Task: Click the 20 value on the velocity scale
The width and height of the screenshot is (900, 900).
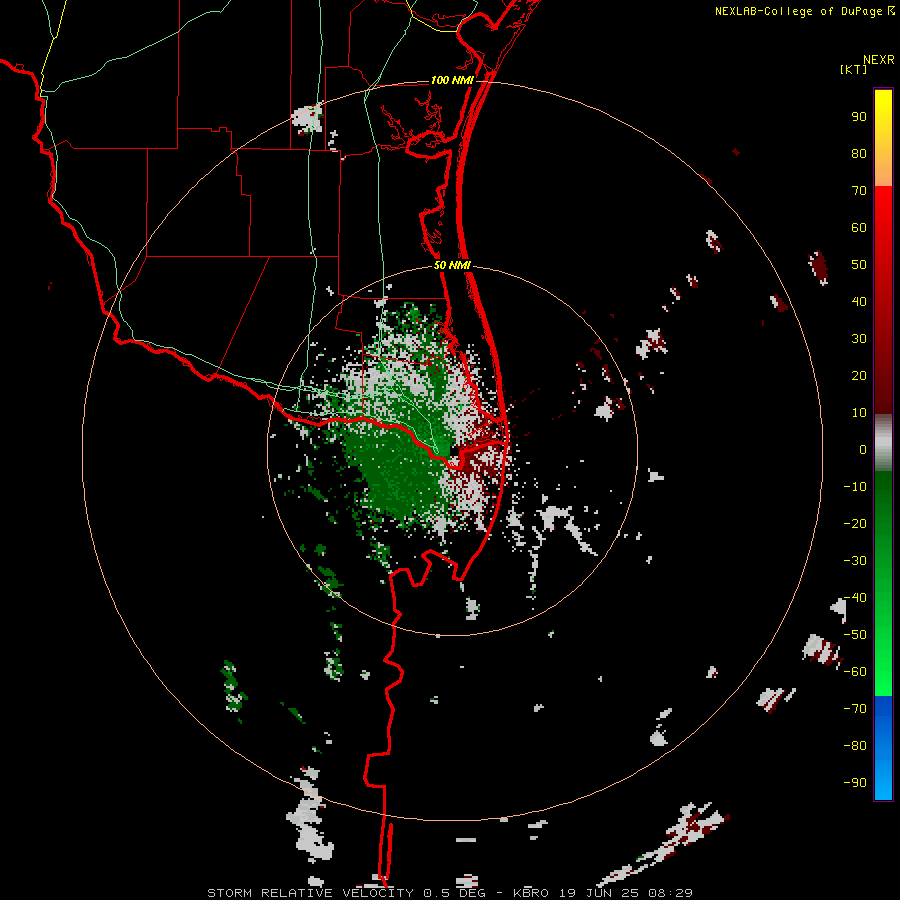Action: pyautogui.click(x=859, y=376)
